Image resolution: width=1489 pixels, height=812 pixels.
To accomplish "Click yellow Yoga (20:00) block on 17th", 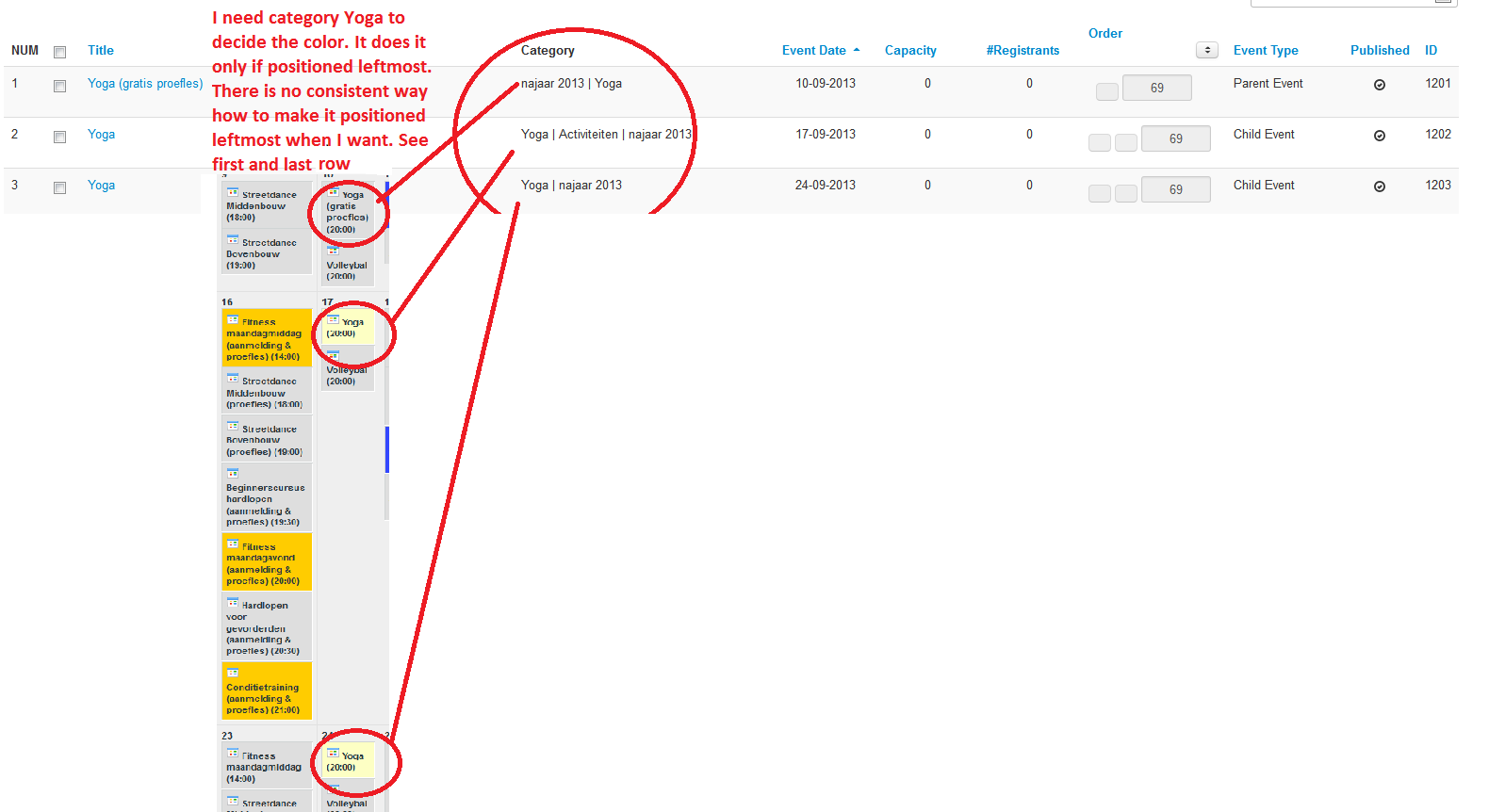I will coord(347,328).
